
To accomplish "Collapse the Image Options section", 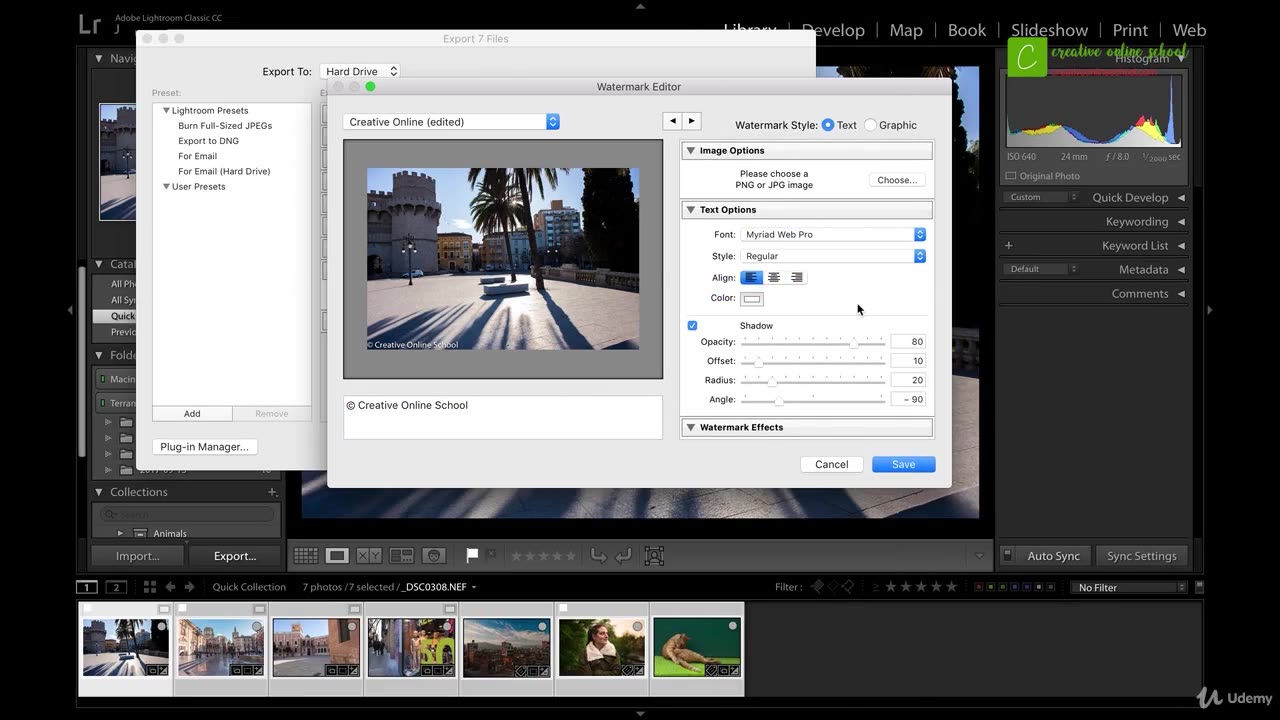I will click(x=690, y=151).
